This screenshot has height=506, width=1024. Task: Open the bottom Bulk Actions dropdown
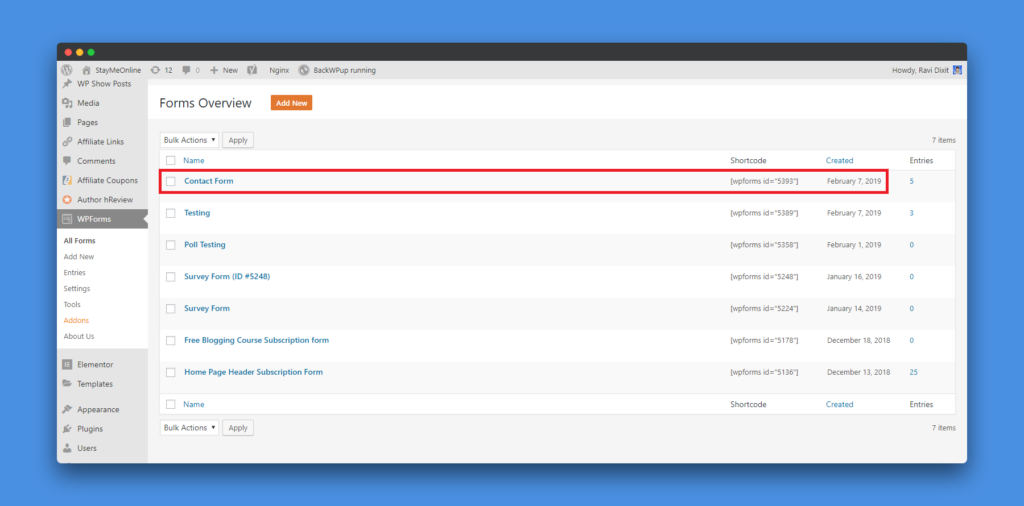189,428
